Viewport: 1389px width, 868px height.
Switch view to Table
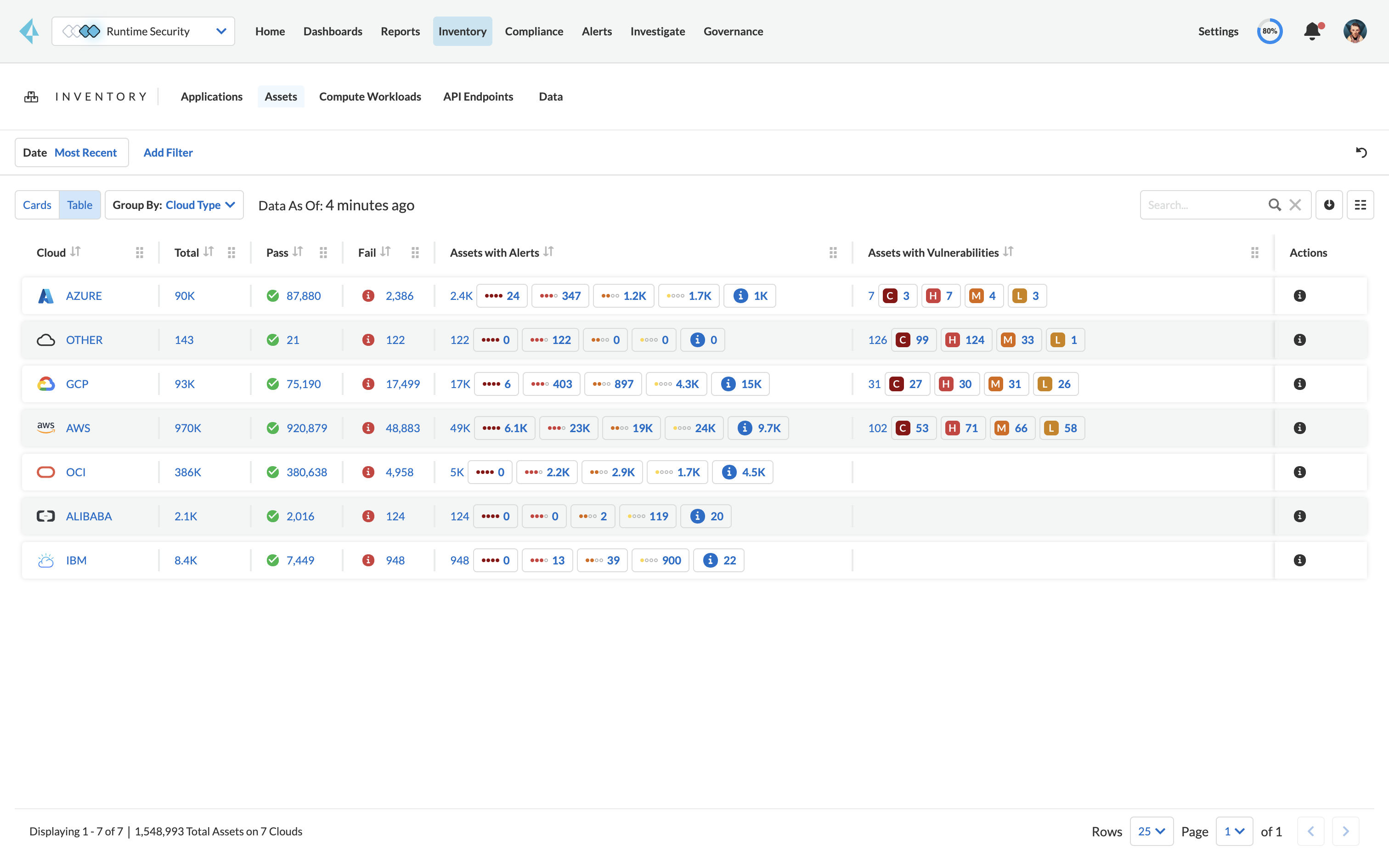point(79,205)
